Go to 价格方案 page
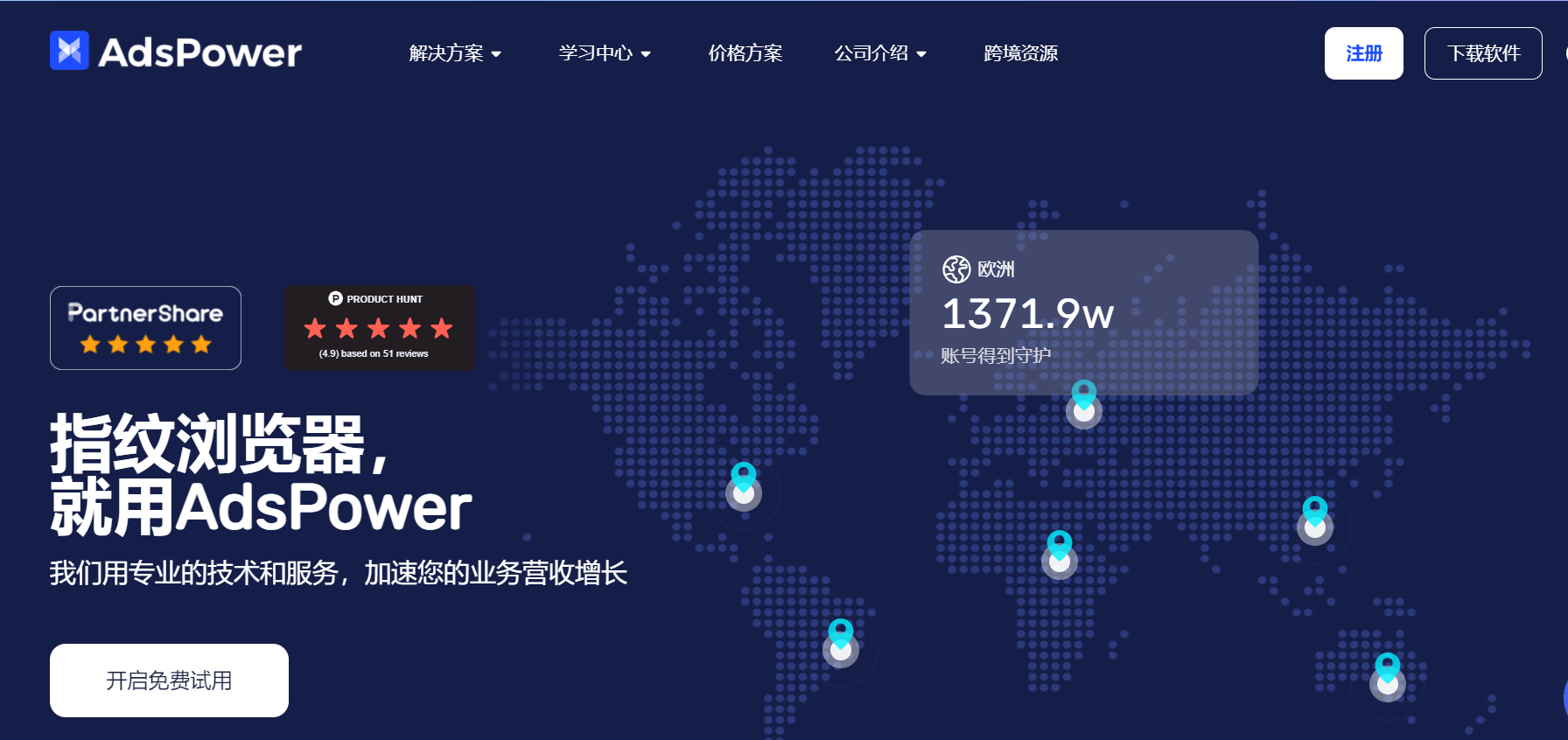This screenshot has height=740, width=1568. 745,53
